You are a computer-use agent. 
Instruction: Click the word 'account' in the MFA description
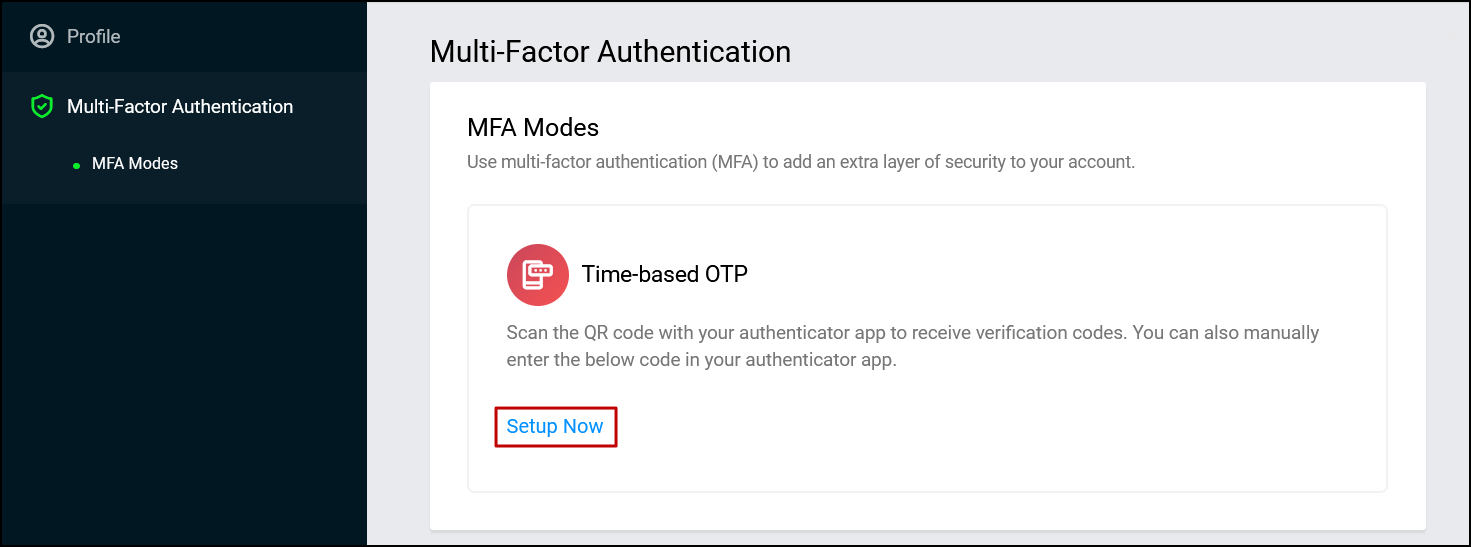click(1102, 162)
